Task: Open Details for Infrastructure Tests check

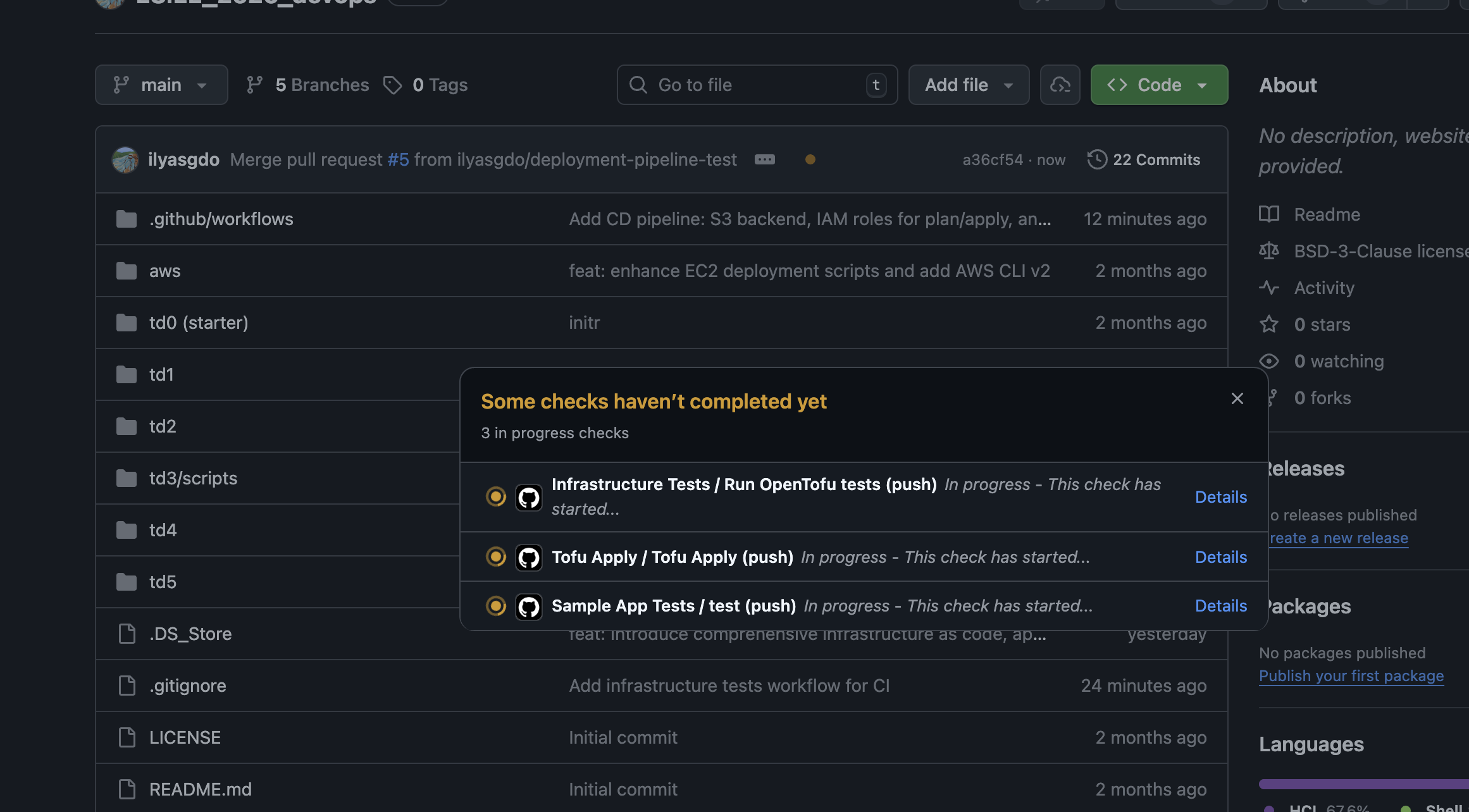Action: point(1220,497)
